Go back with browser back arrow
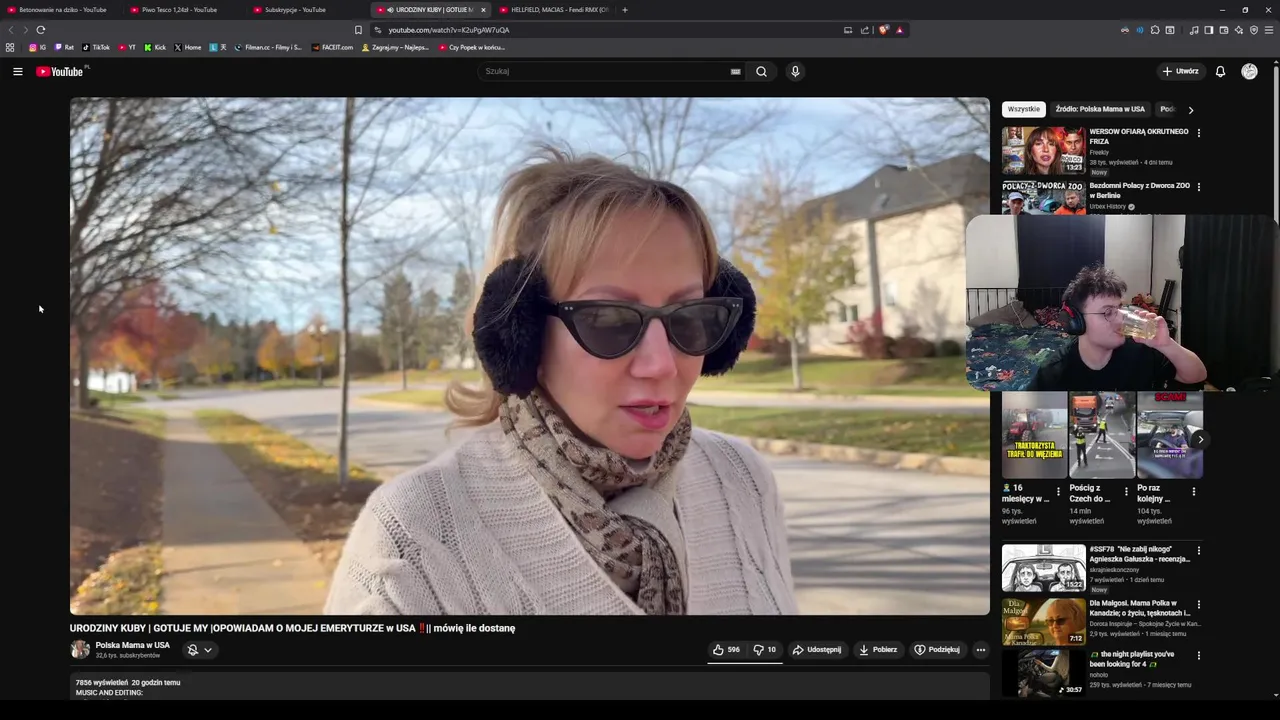Screen dimensions: 1280x720 [11, 30]
